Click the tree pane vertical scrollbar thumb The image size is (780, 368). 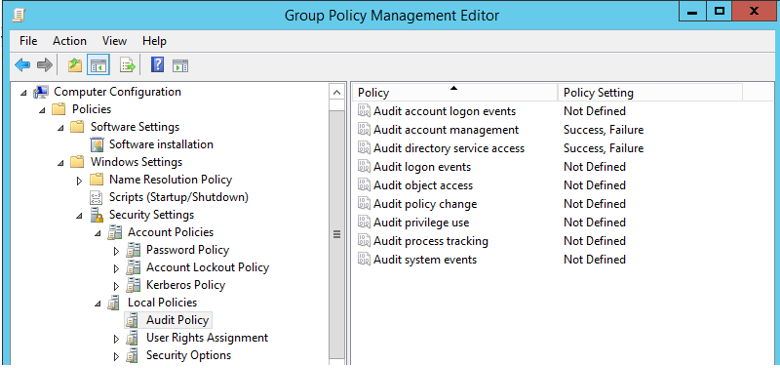click(337, 234)
